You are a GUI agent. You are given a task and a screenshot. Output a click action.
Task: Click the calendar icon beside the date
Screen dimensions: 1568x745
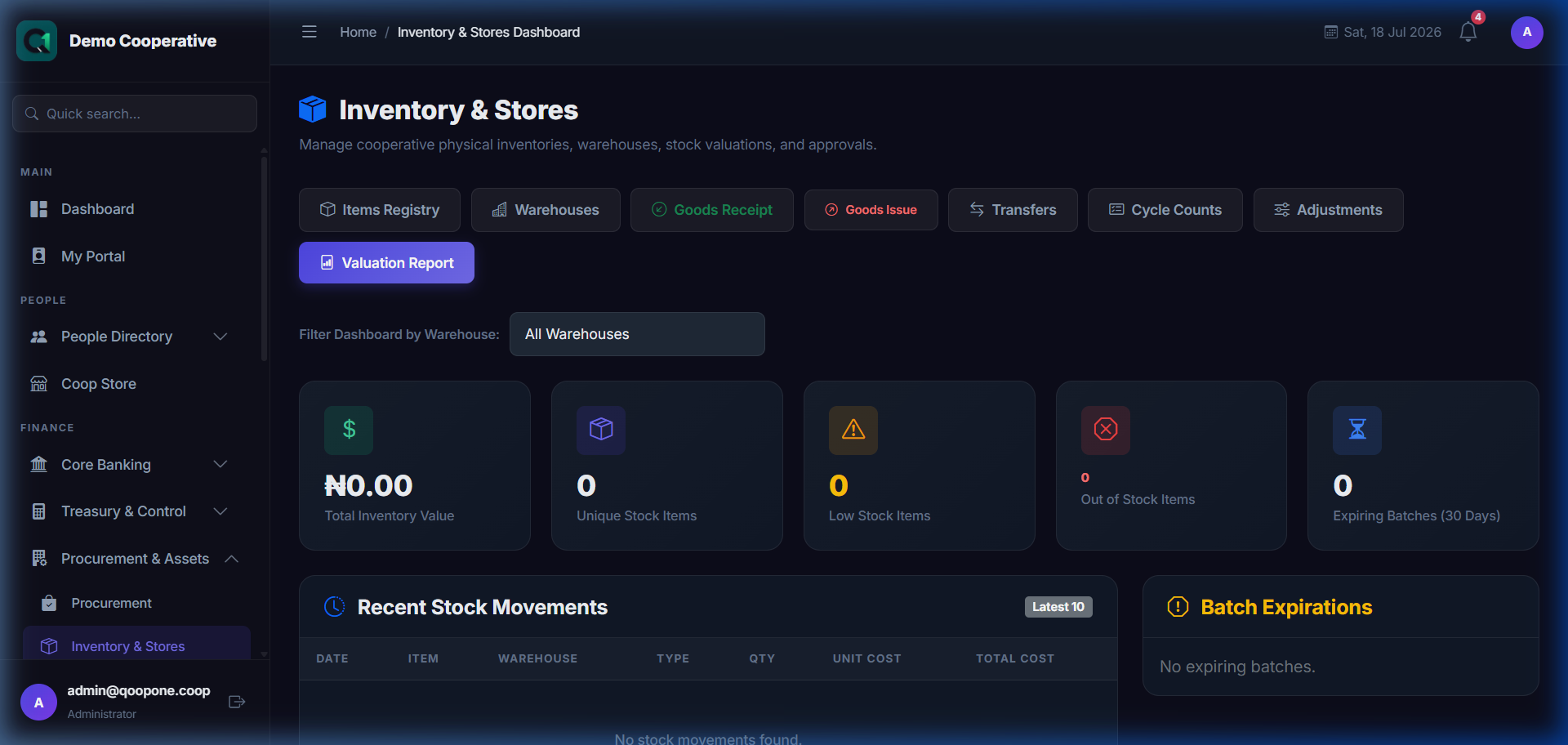point(1330,33)
